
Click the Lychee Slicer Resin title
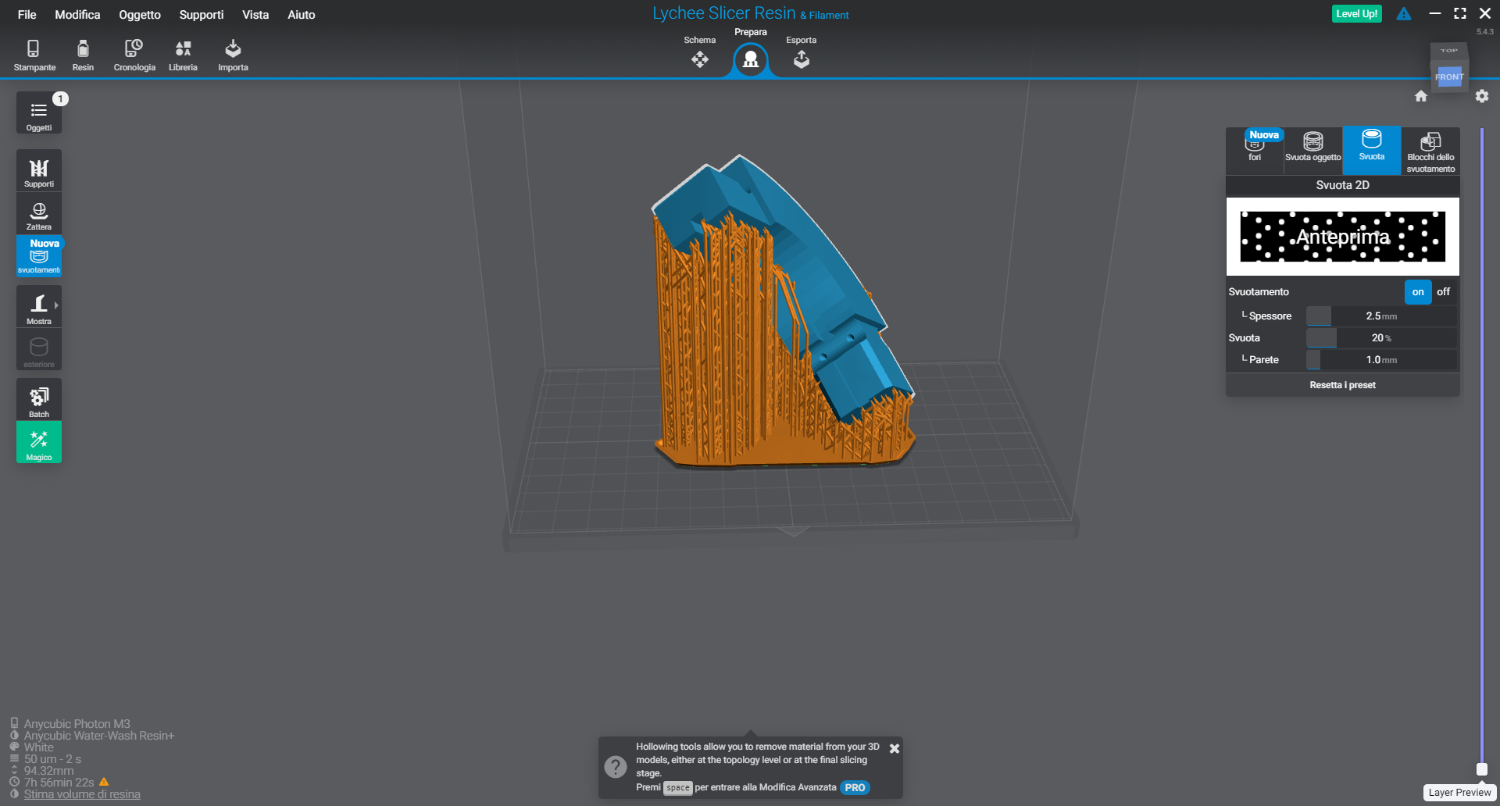tap(724, 14)
